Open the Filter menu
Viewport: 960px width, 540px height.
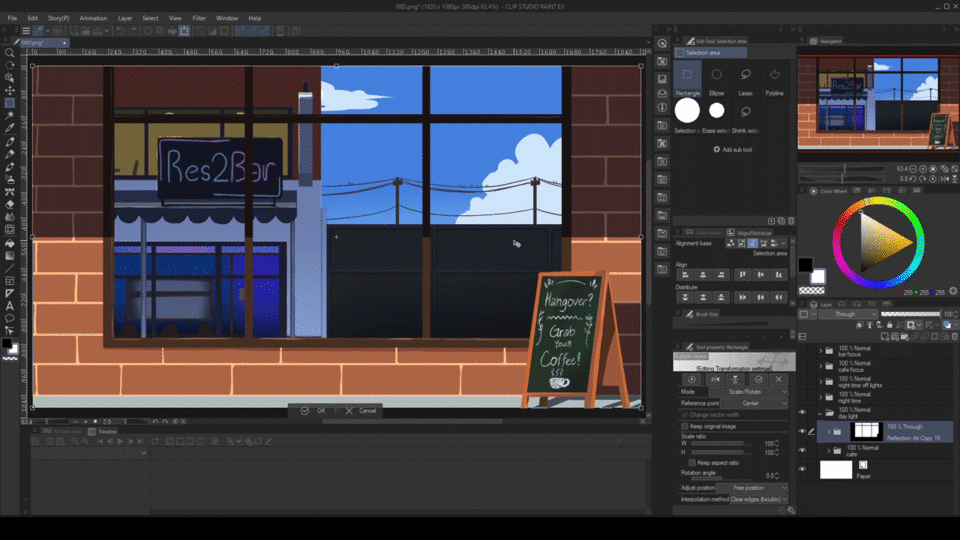[x=199, y=18]
